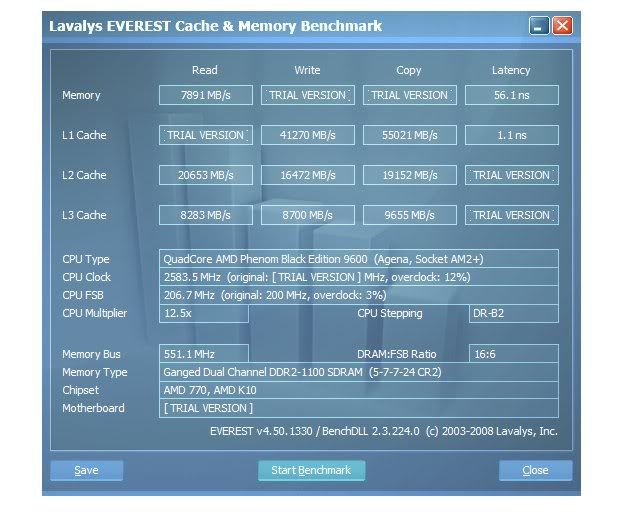The height and width of the screenshot is (512, 640).
Task: Click the L3 Cache row label
Action: pyautogui.click(x=84, y=215)
